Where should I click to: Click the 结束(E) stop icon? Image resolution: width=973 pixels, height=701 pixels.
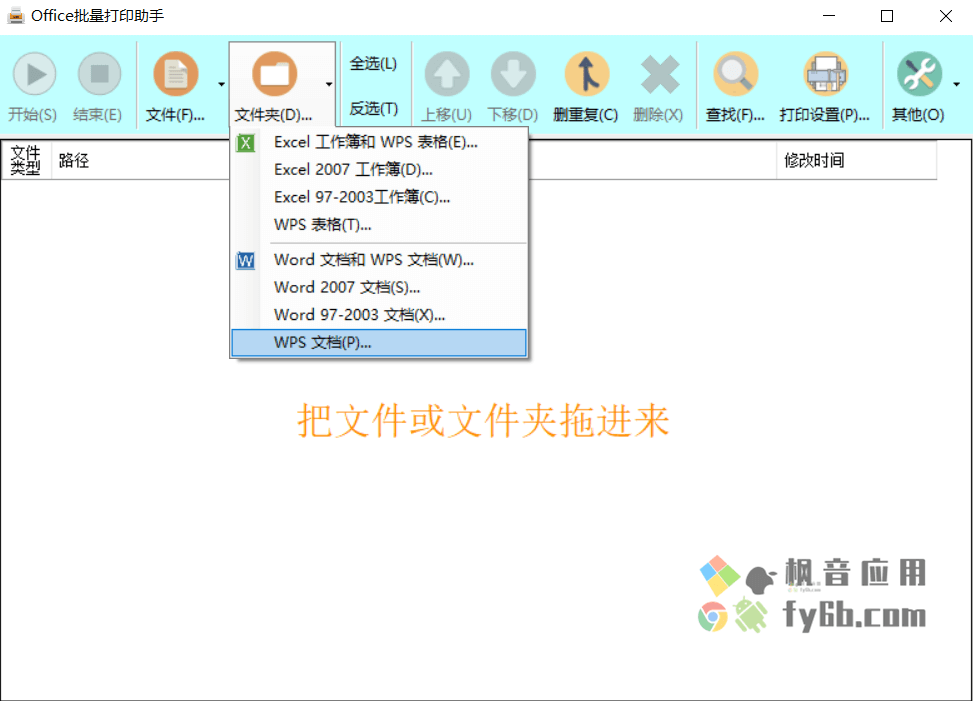click(99, 74)
